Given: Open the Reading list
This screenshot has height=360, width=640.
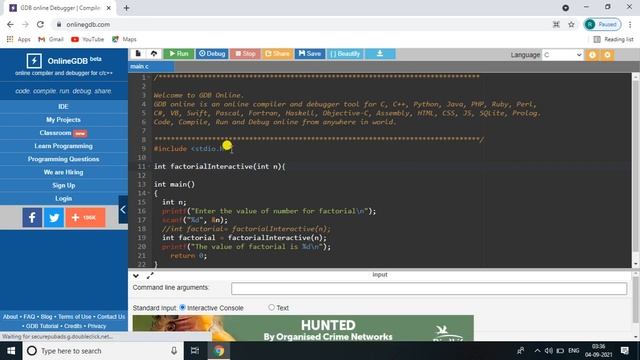Looking at the screenshot, I should (x=613, y=39).
